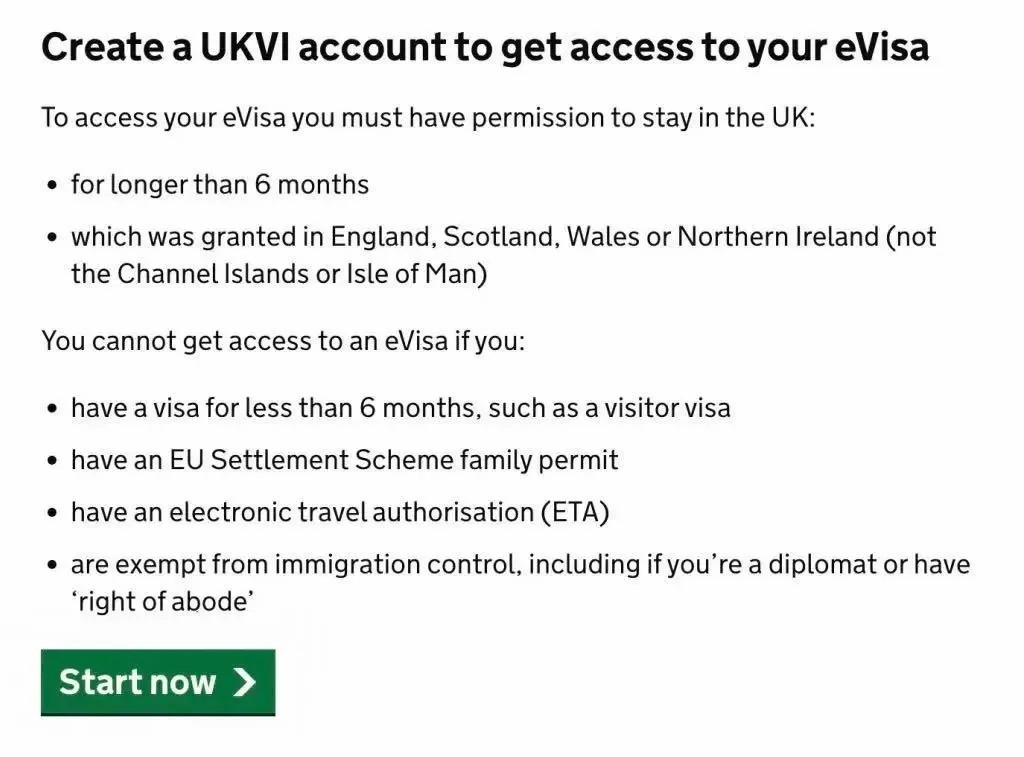
Task: Click the (ETA) abbreviation text
Action: pos(575,512)
